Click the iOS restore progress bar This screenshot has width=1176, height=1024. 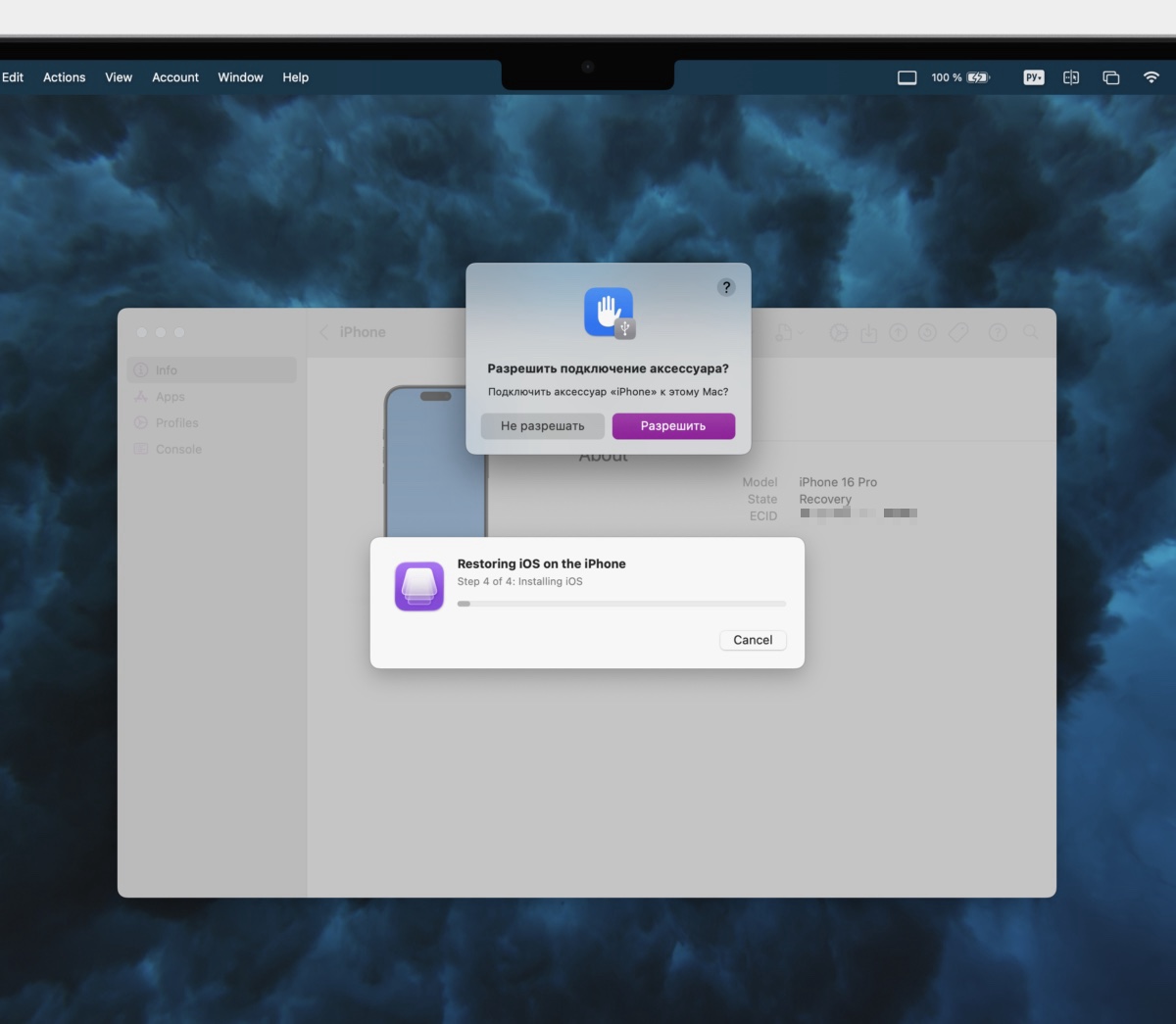click(621, 604)
